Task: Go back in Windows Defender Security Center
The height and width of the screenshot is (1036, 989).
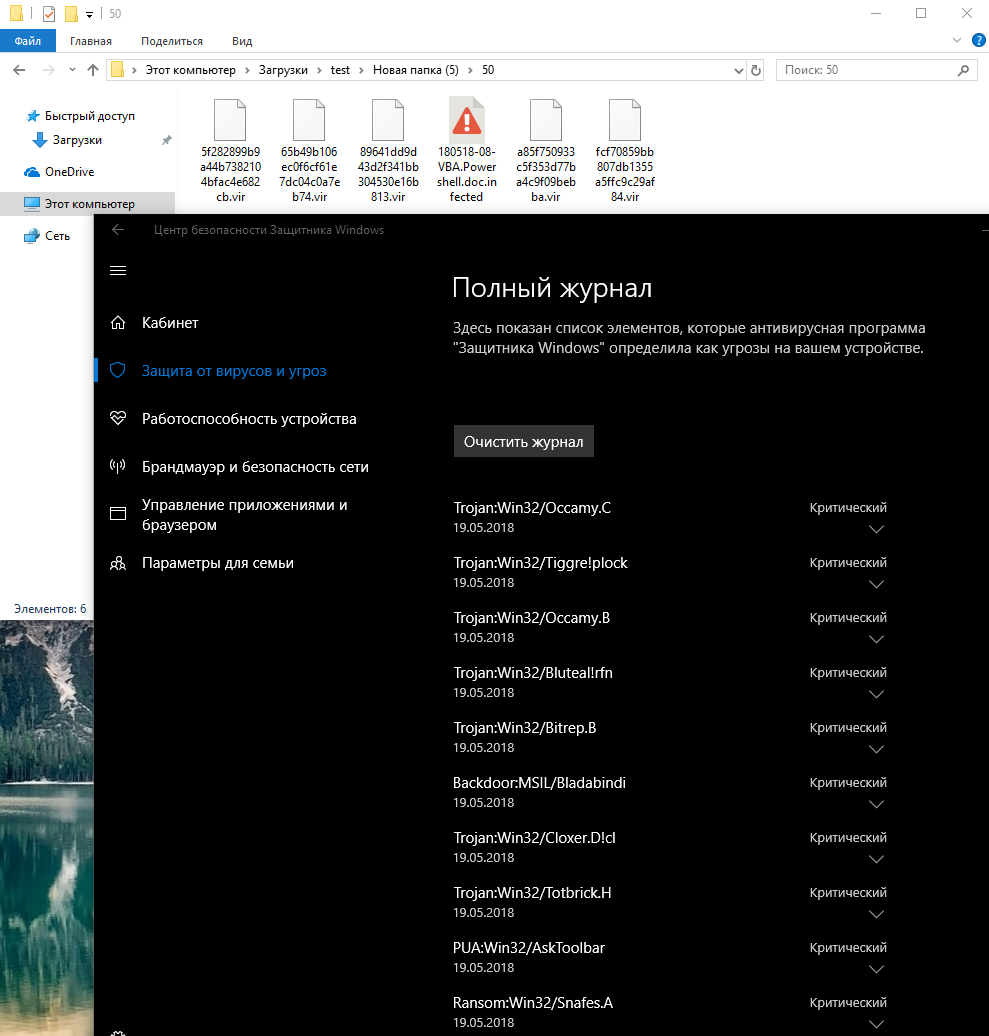Action: (x=118, y=229)
